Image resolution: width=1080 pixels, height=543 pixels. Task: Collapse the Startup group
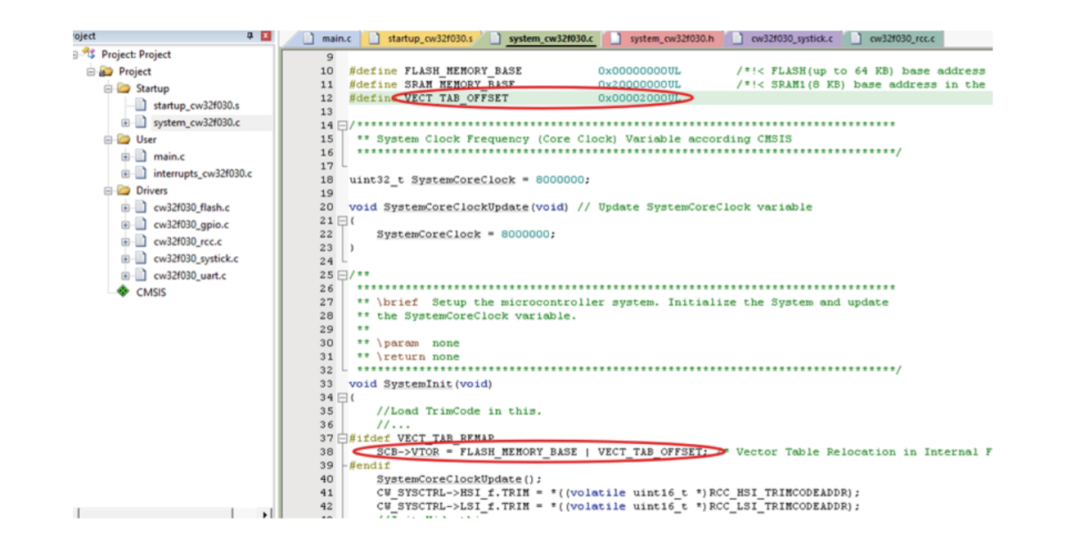(x=108, y=89)
